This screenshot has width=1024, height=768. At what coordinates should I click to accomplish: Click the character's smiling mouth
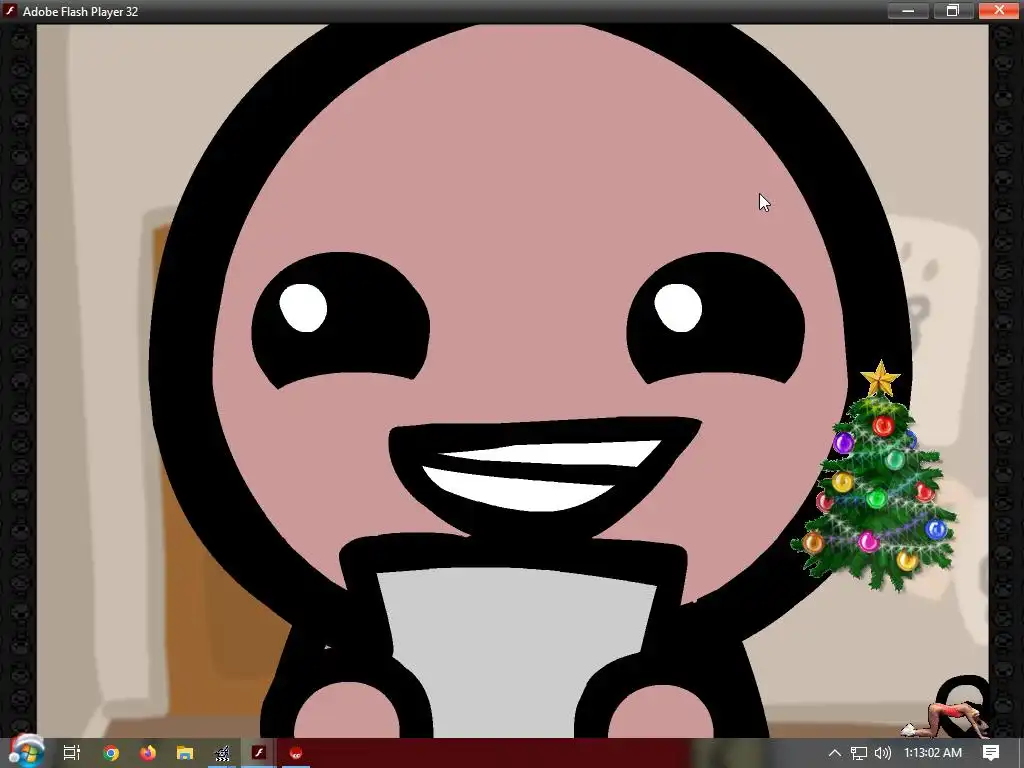[545, 475]
